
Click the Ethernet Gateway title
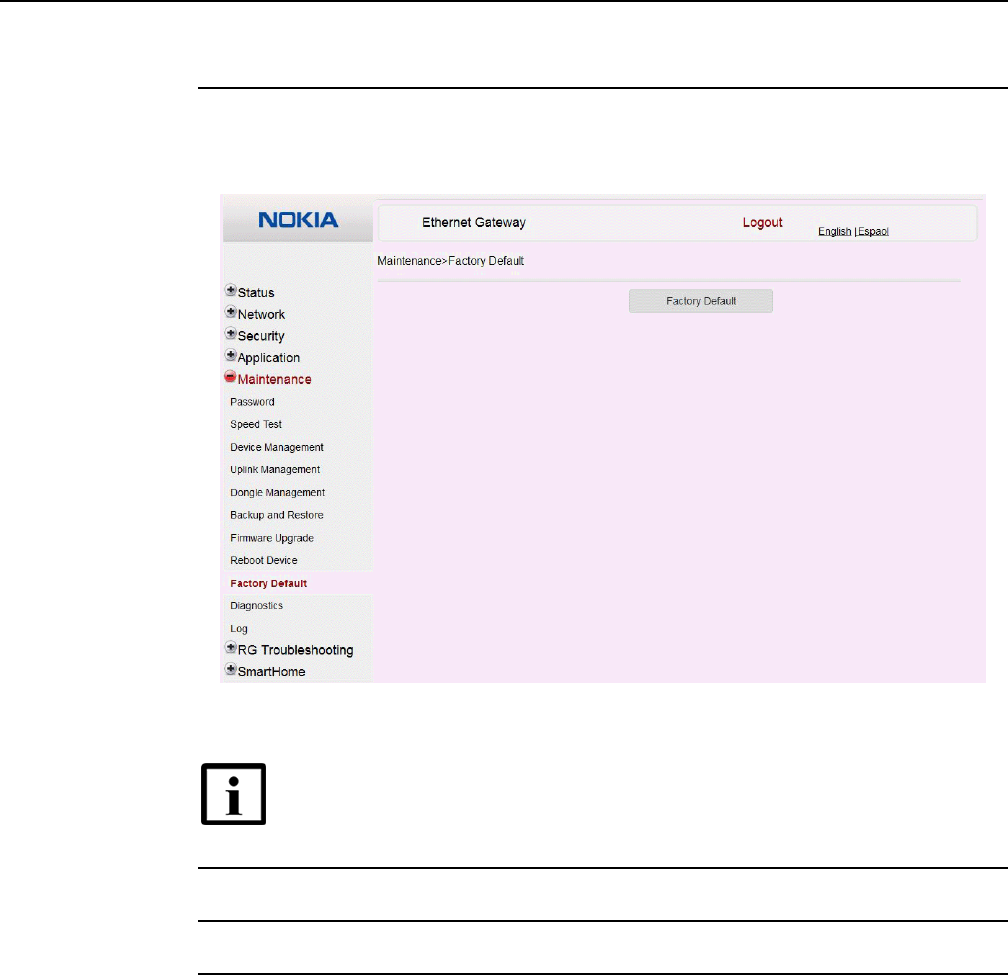(474, 222)
